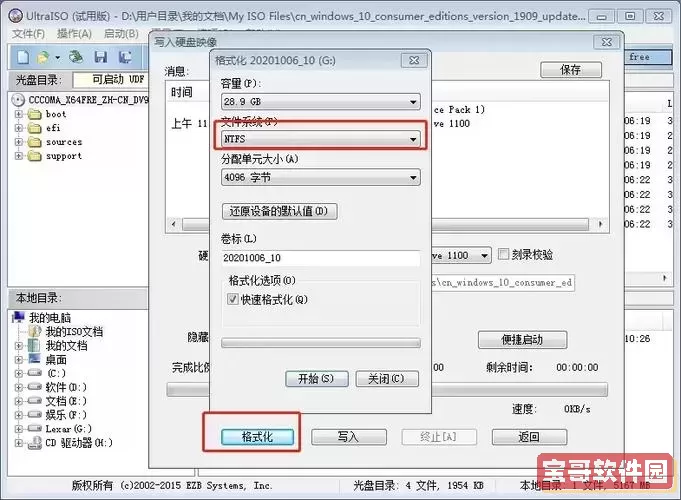The width and height of the screenshot is (681, 500).
Task: Open the 容量 28.9 GB dropdown
Action: 321,102
